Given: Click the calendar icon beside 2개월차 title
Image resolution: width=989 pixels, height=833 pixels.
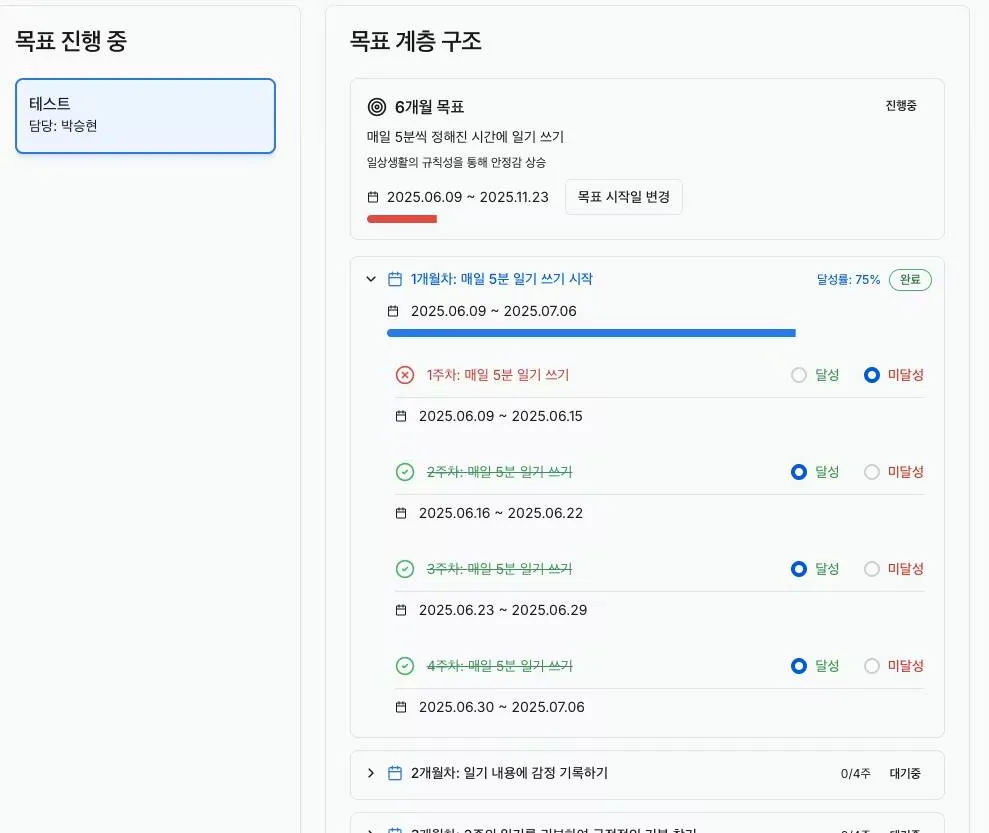Looking at the screenshot, I should pos(395,773).
